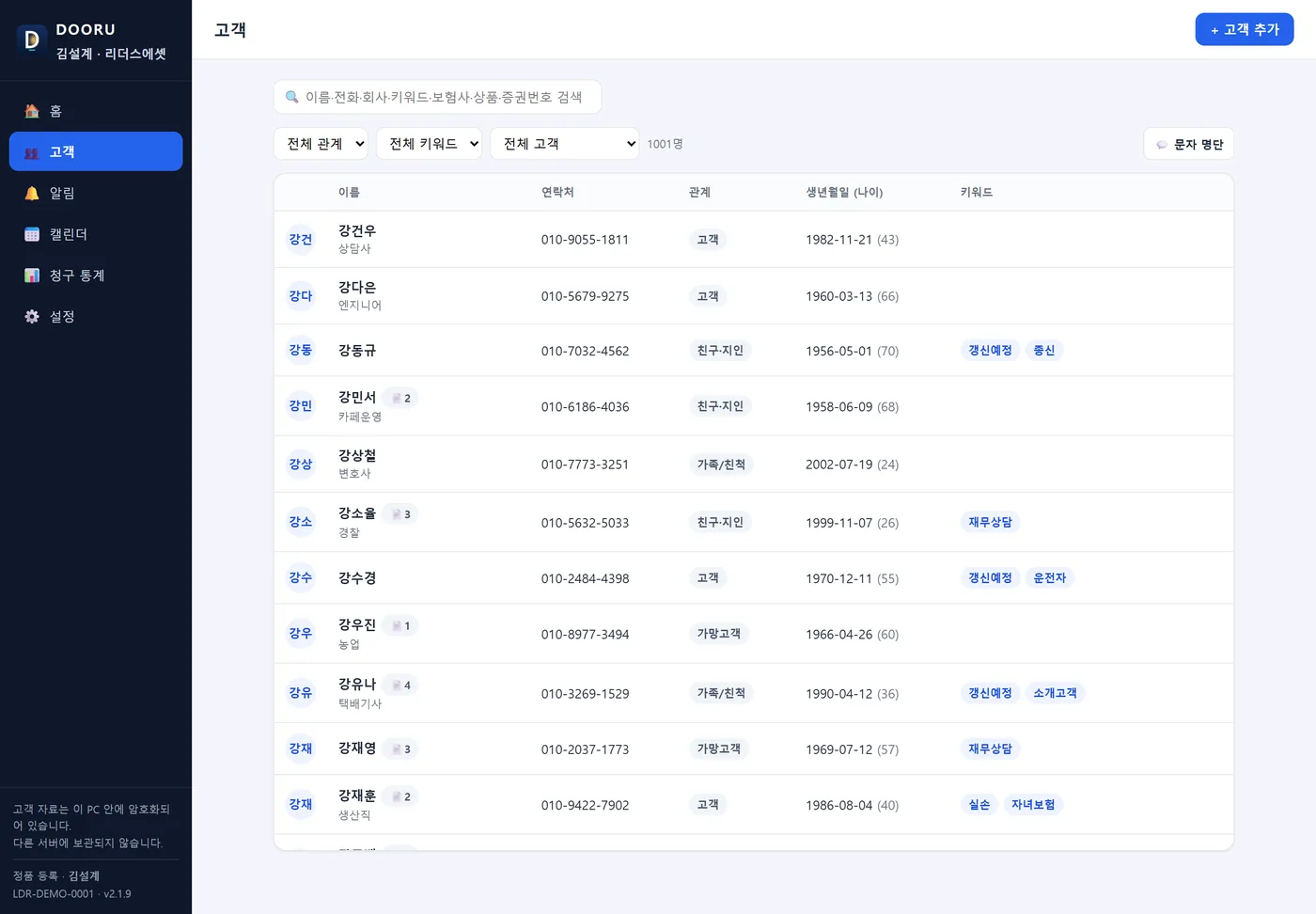Open 청구 통계 from sidebar
Viewport: 1316px width, 914px height.
click(96, 276)
